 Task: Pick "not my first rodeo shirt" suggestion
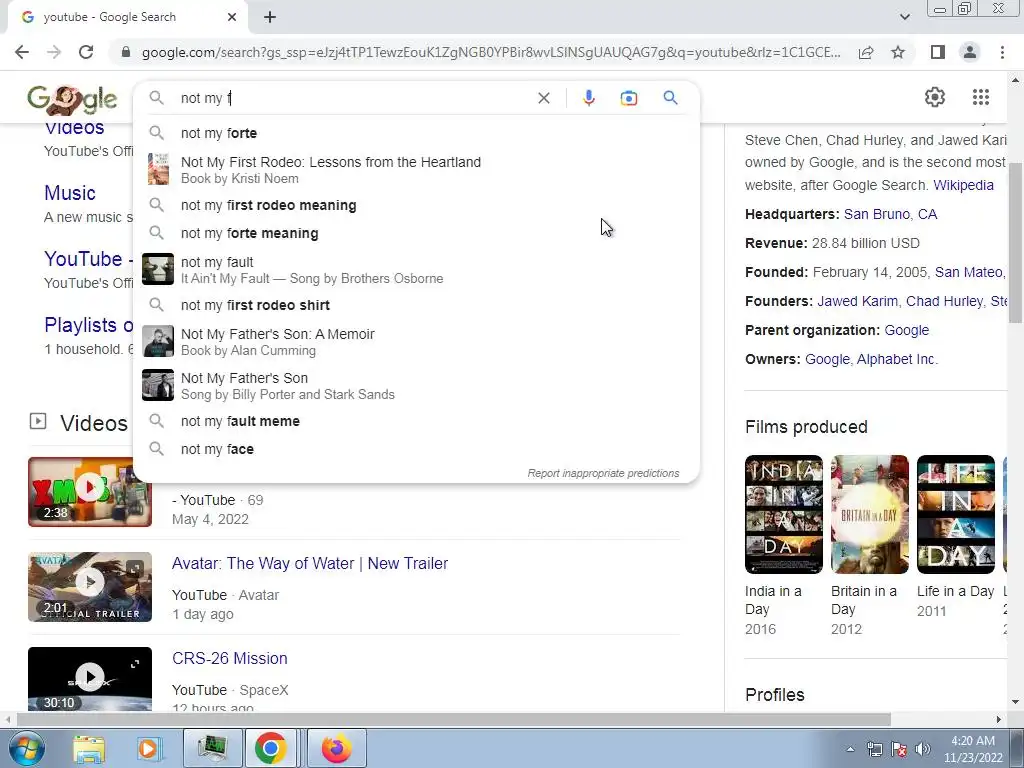coord(416,305)
